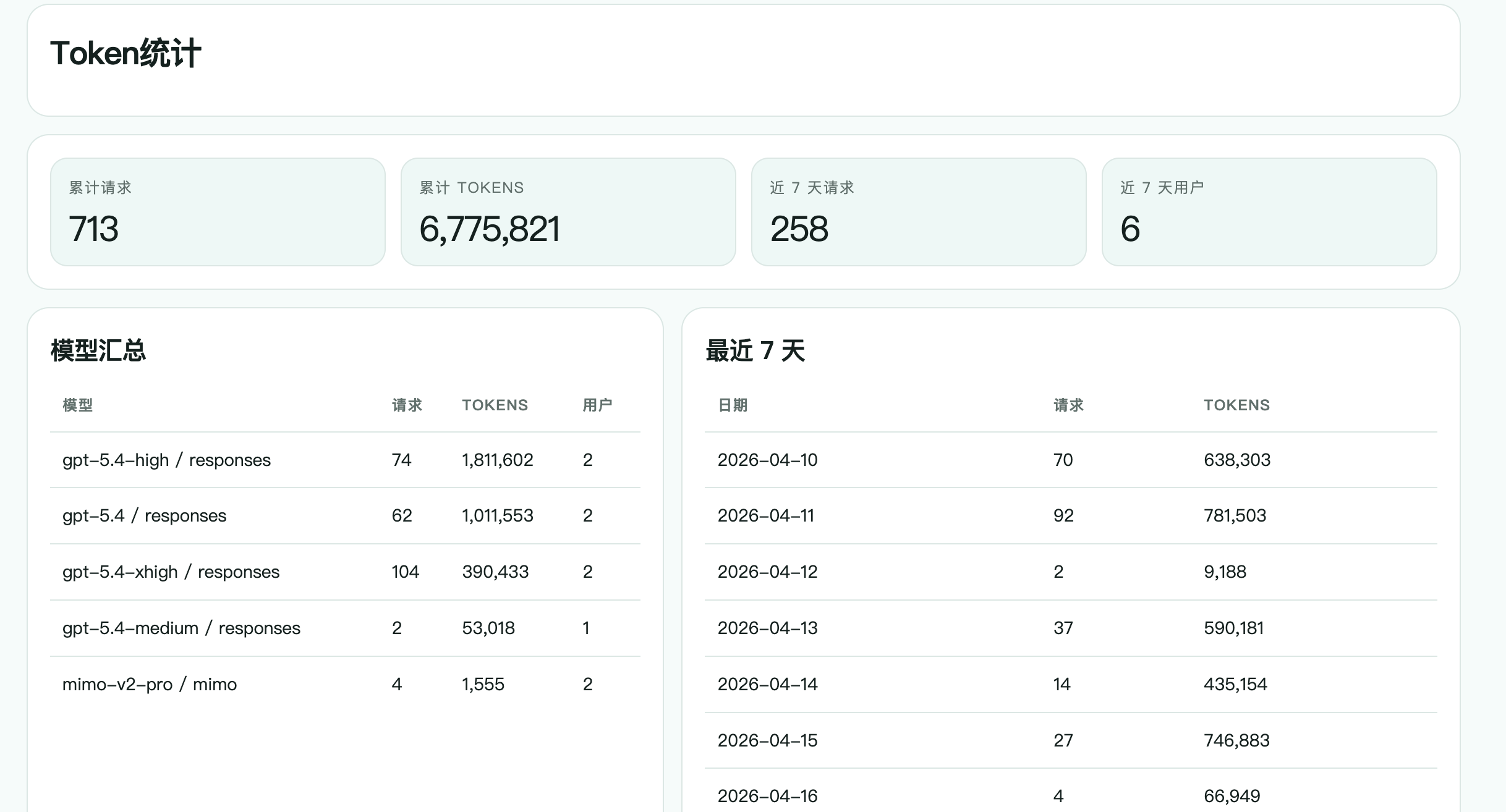The width and height of the screenshot is (1506, 812).
Task: Click token count 53,018
Action: pos(488,628)
